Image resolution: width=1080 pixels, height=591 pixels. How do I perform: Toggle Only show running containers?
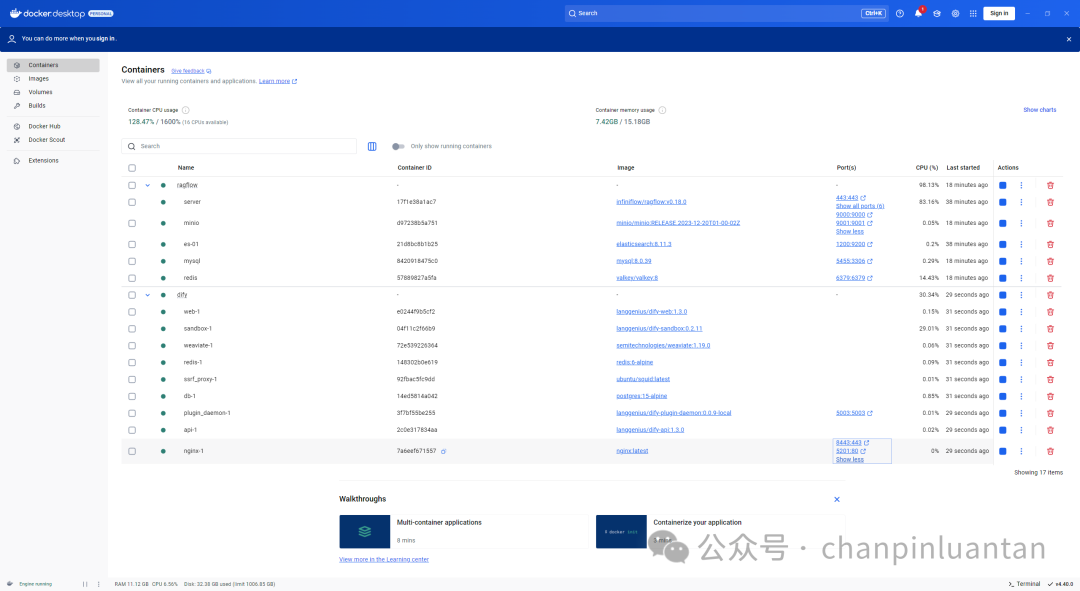(398, 146)
